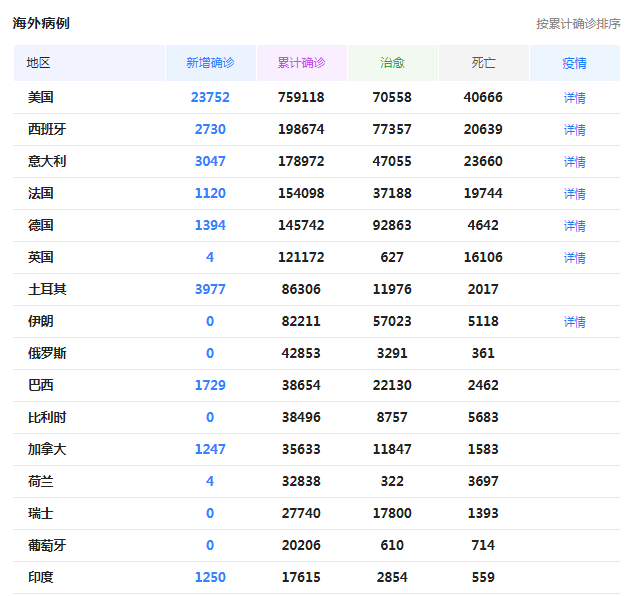633x596 pixels.
Task: Click cumulative confirmed value 121172
Action: pyautogui.click(x=301, y=257)
